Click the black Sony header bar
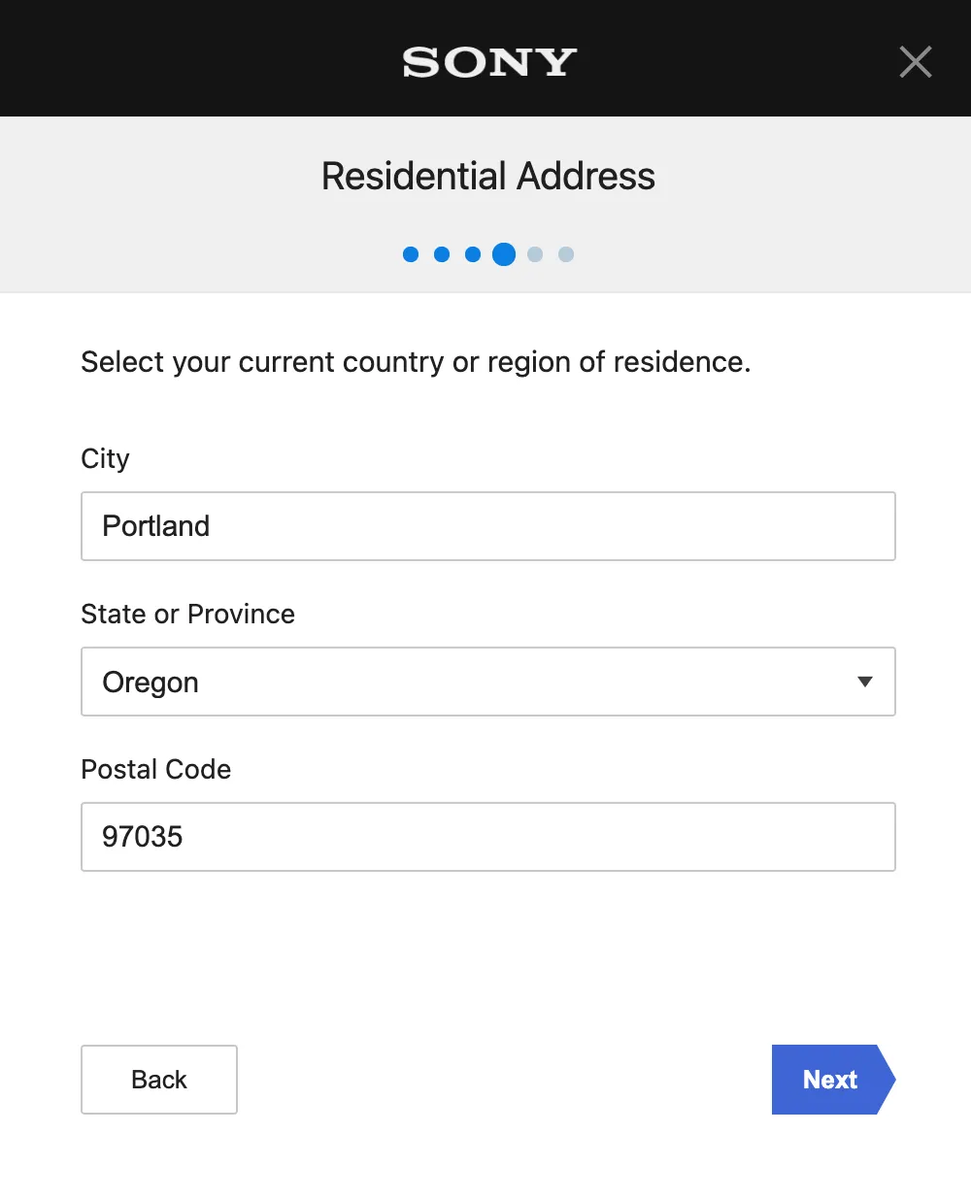The width and height of the screenshot is (971, 1200). [200, 60]
